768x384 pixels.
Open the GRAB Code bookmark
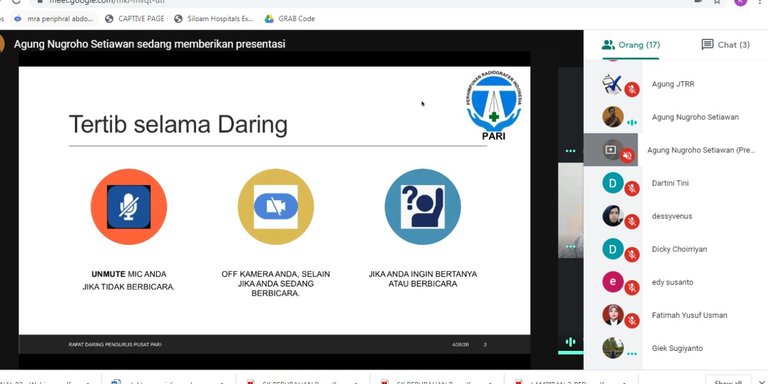tap(290, 19)
